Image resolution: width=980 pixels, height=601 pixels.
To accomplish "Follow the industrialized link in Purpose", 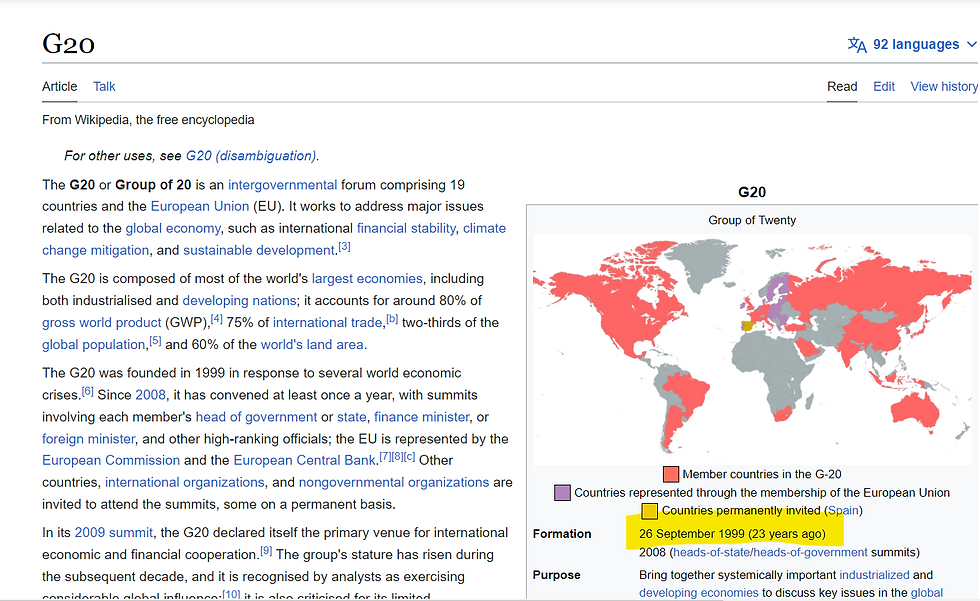I will (874, 575).
